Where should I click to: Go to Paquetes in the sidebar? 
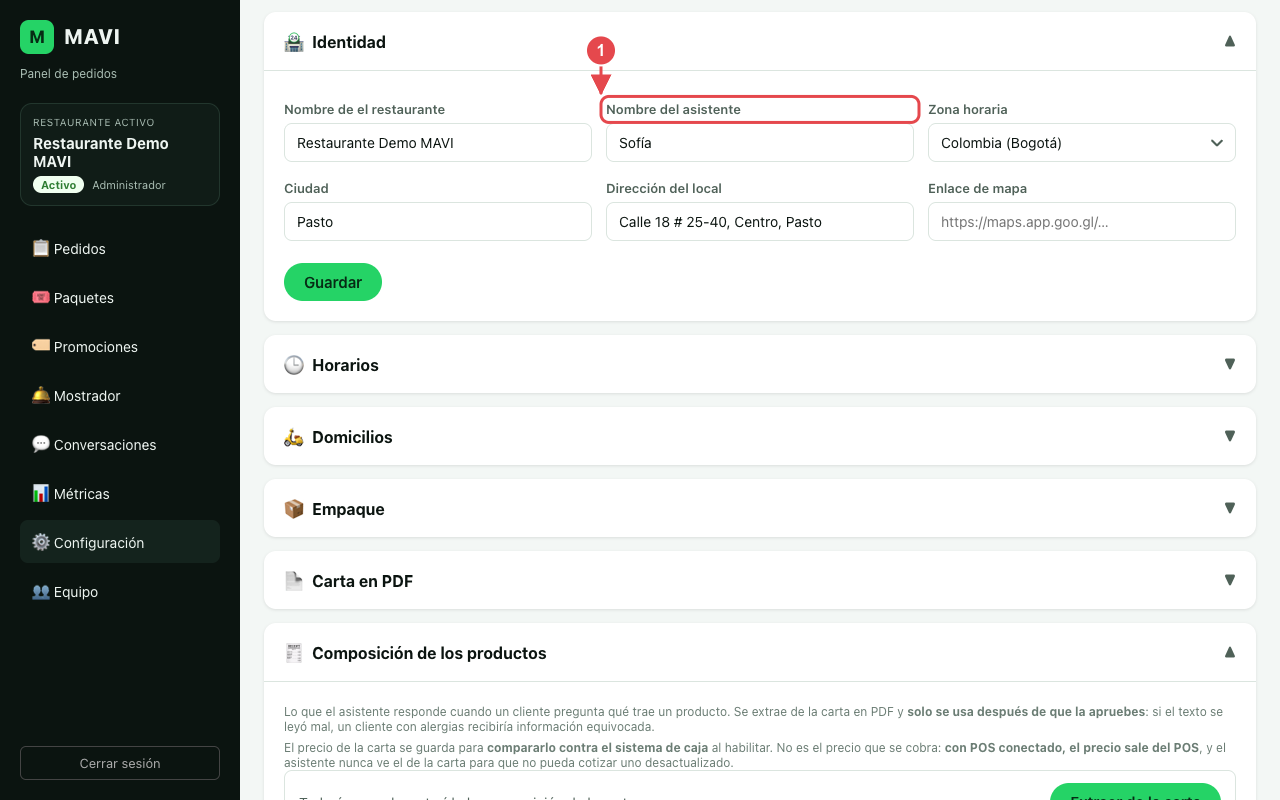(120, 297)
